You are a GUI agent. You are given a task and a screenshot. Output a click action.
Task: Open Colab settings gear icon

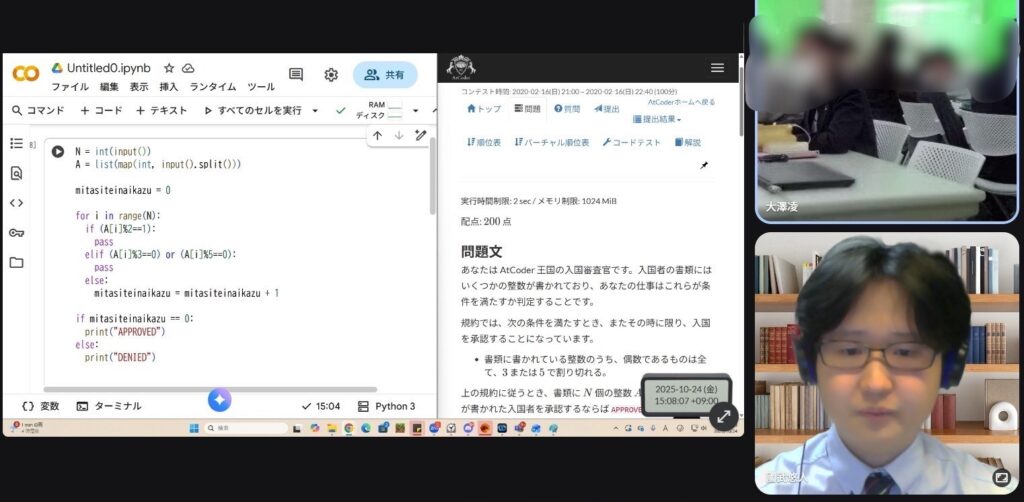[x=331, y=75]
